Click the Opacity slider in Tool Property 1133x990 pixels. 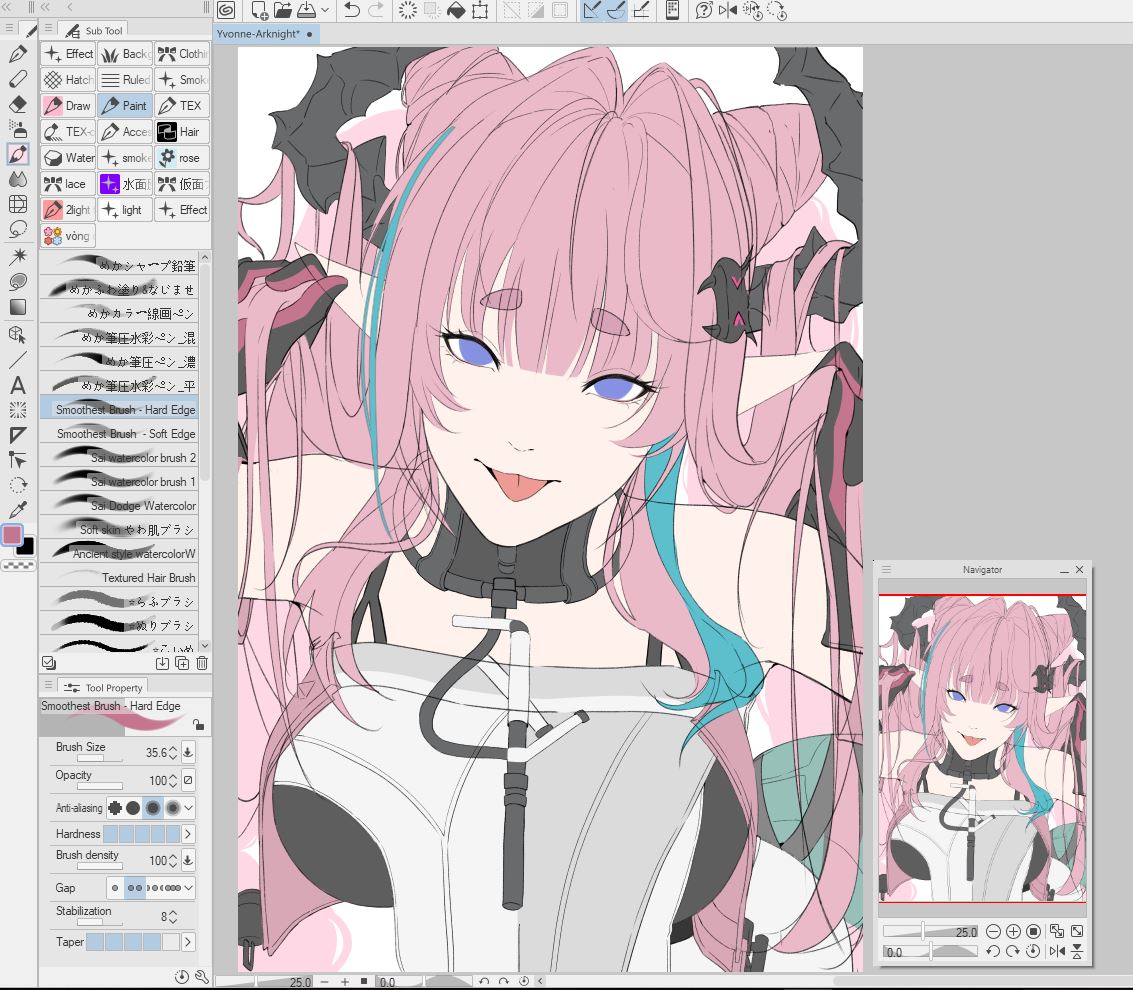(x=100, y=785)
